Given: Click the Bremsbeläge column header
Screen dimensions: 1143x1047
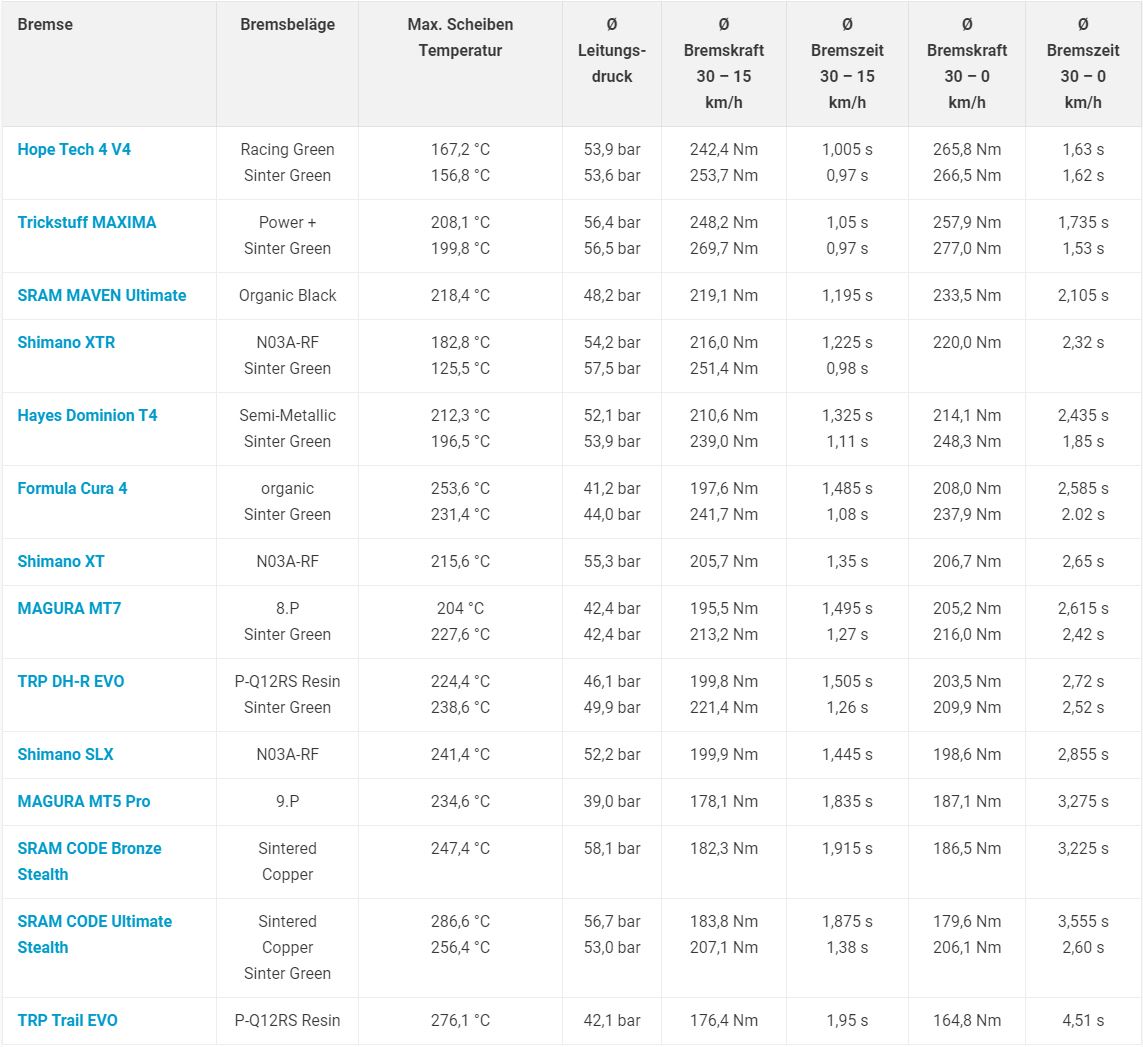Looking at the screenshot, I should [287, 25].
